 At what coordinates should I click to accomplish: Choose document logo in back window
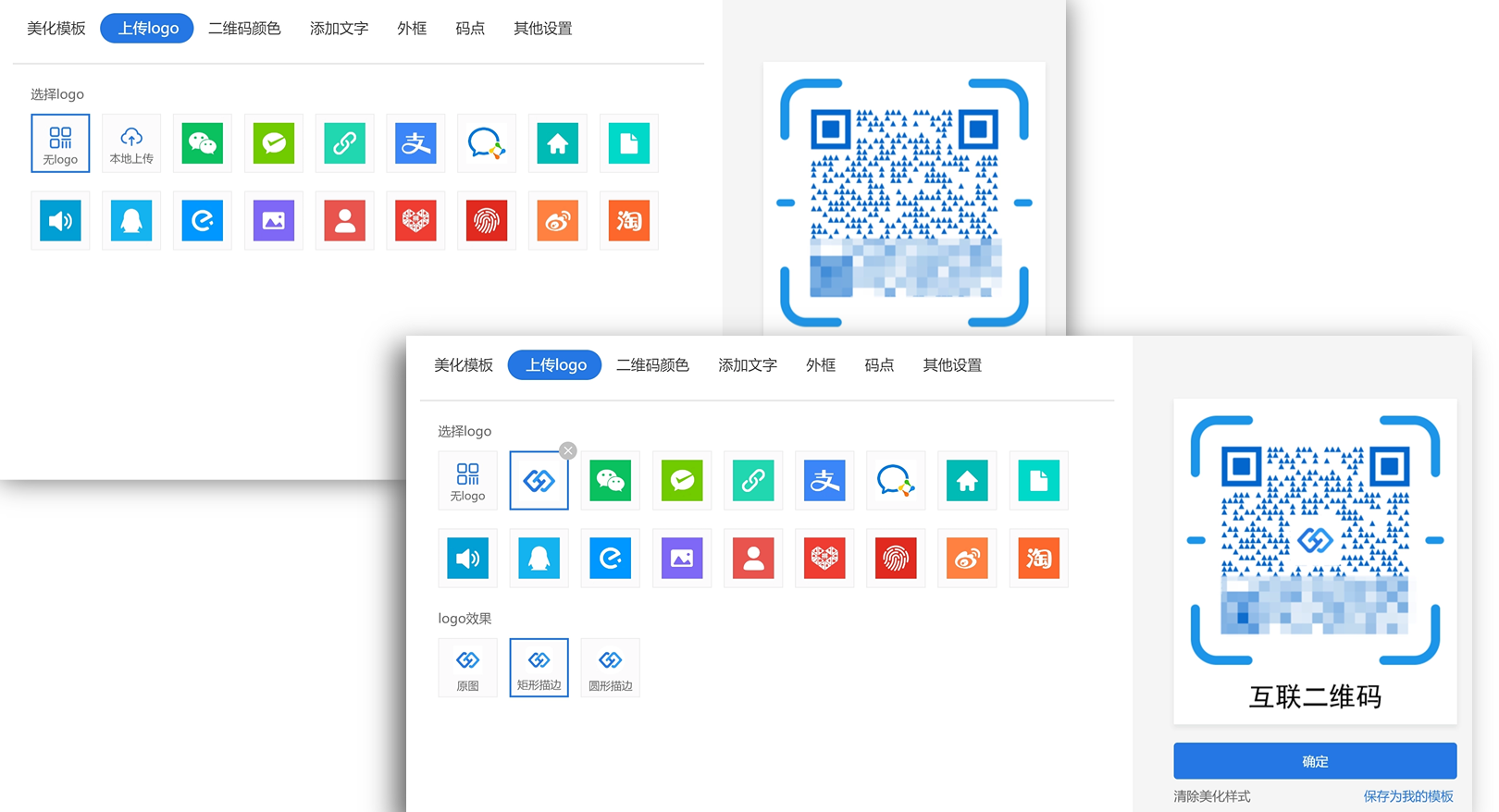click(629, 143)
